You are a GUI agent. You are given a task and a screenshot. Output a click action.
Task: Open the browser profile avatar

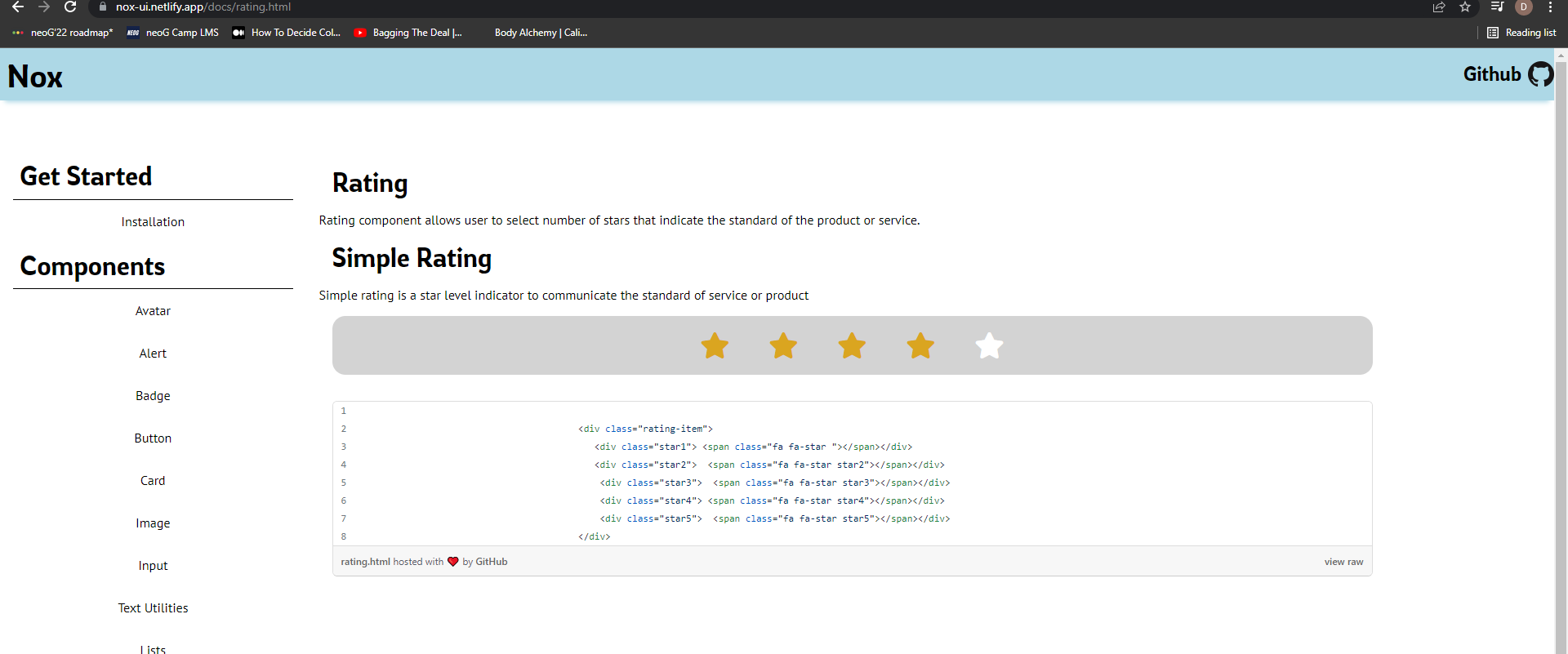(1524, 7)
